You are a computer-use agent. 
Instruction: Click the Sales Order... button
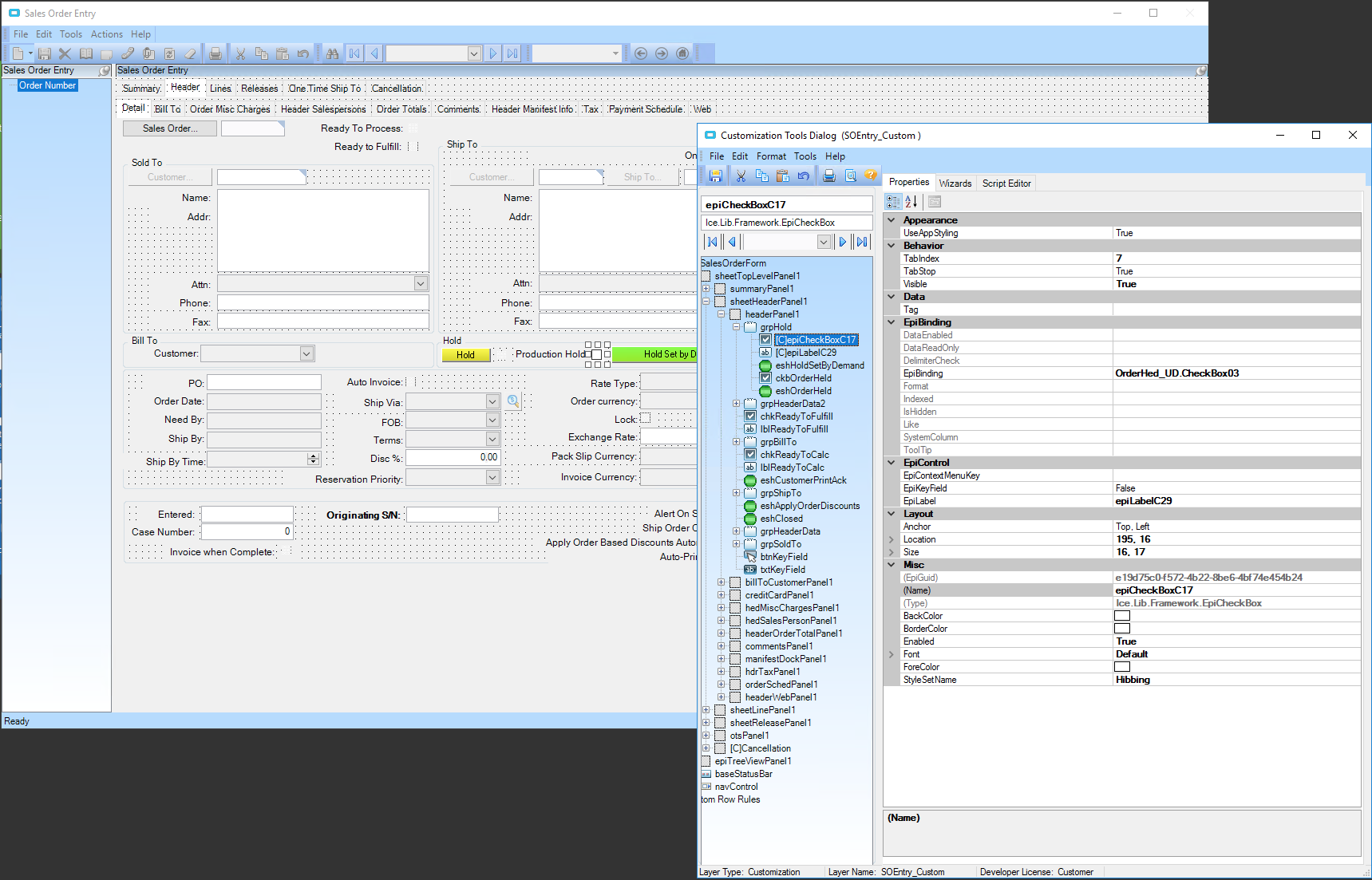click(x=170, y=128)
